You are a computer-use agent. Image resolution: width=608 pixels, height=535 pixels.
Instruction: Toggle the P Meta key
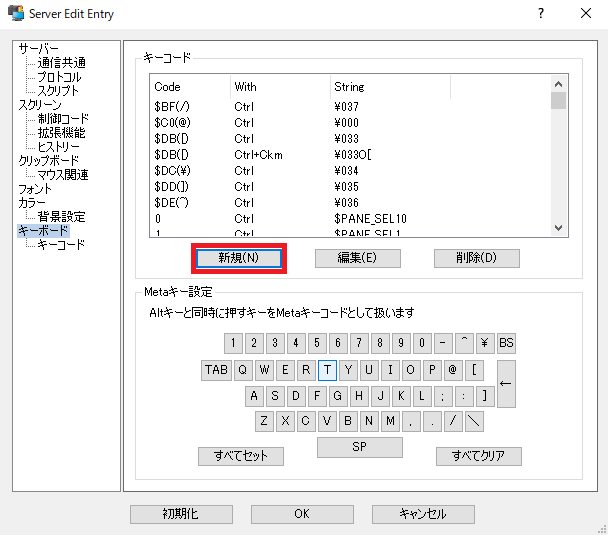click(x=432, y=370)
